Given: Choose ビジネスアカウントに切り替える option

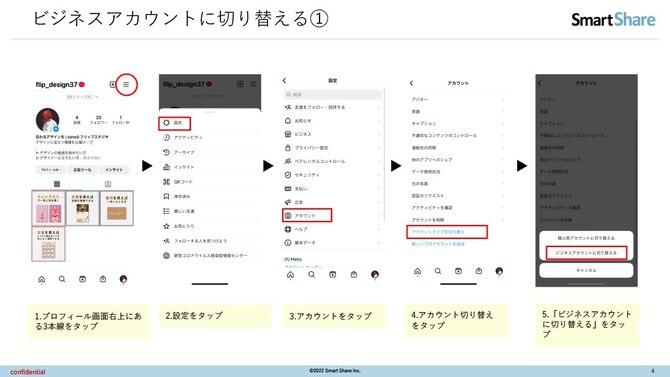Looking at the screenshot, I should [x=586, y=253].
